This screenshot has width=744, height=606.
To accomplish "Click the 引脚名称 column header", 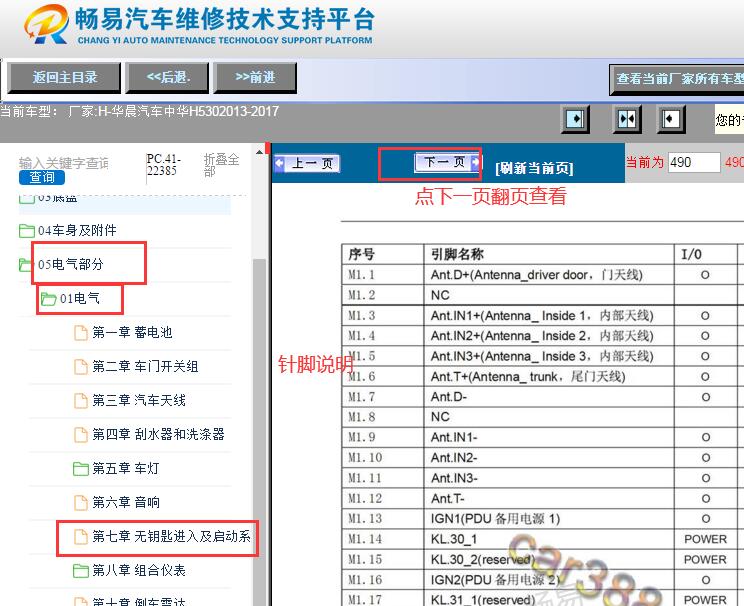I will click(x=549, y=254).
